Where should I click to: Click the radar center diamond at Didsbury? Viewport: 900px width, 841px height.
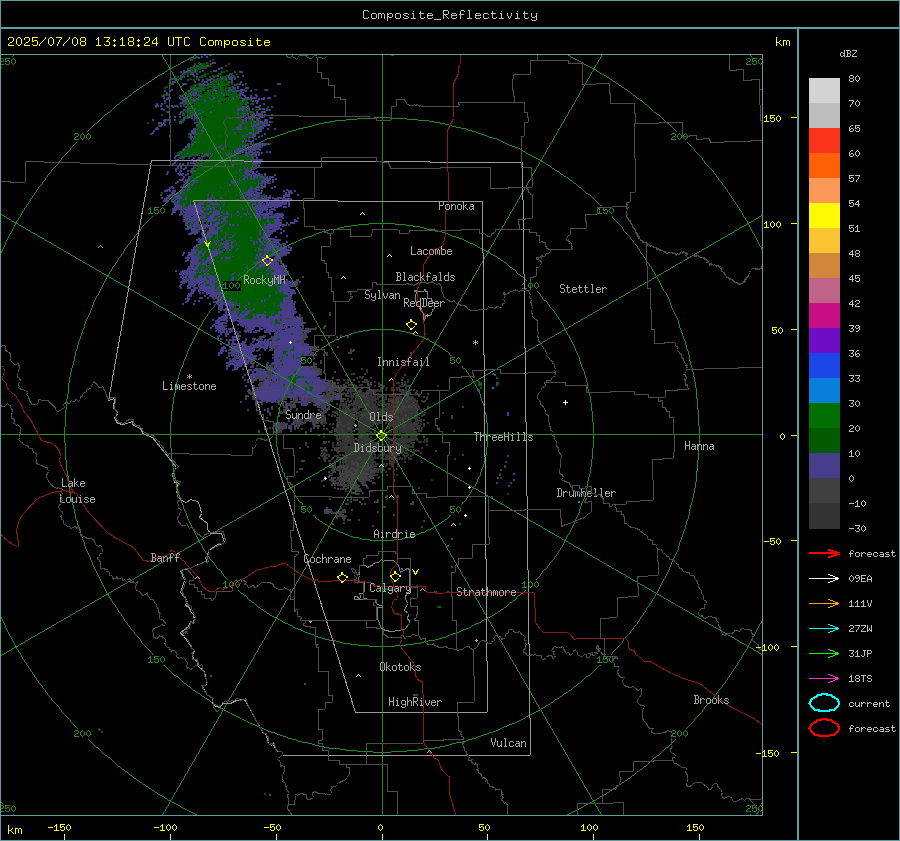[381, 436]
